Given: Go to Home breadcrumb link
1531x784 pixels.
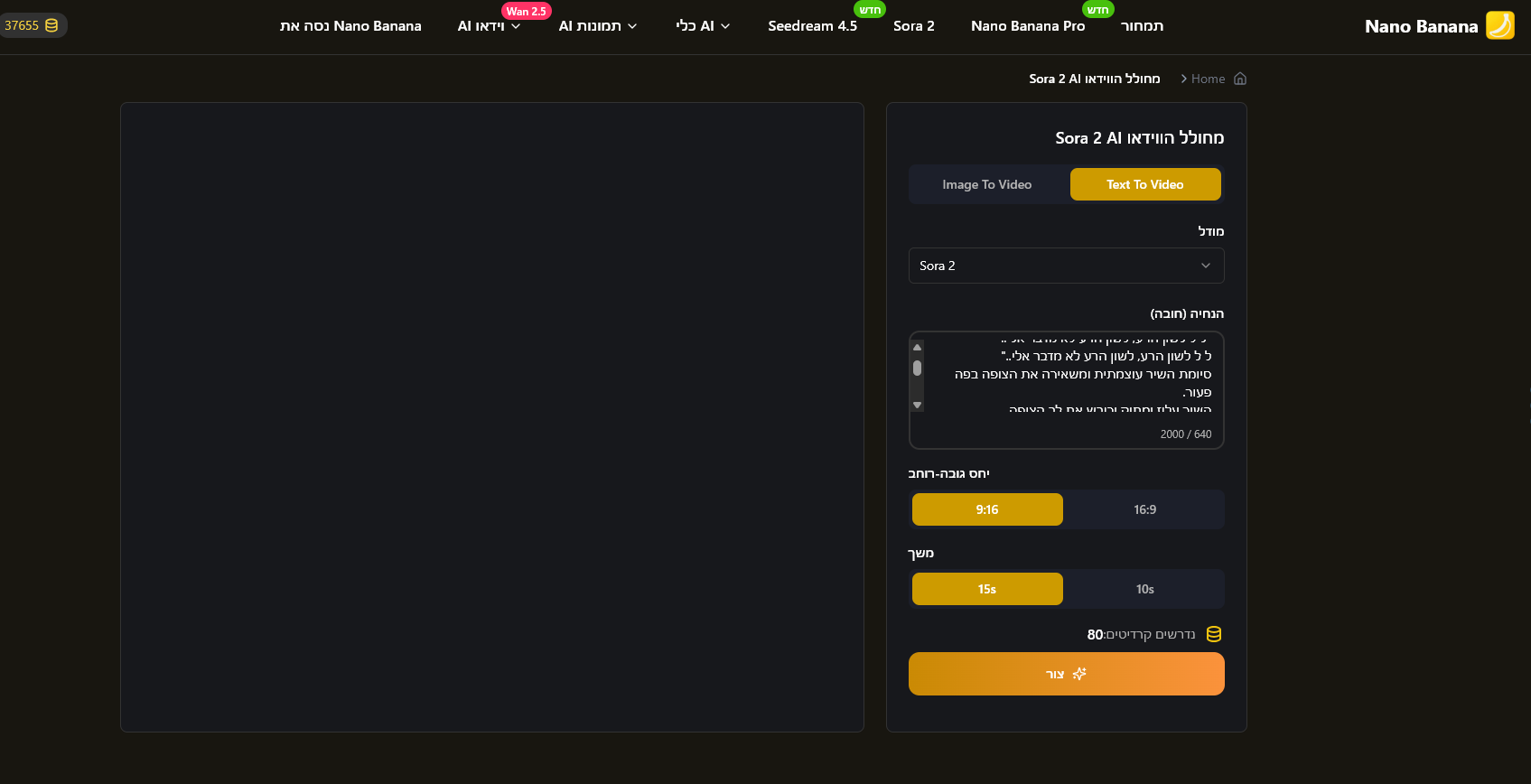Looking at the screenshot, I should click(1208, 79).
